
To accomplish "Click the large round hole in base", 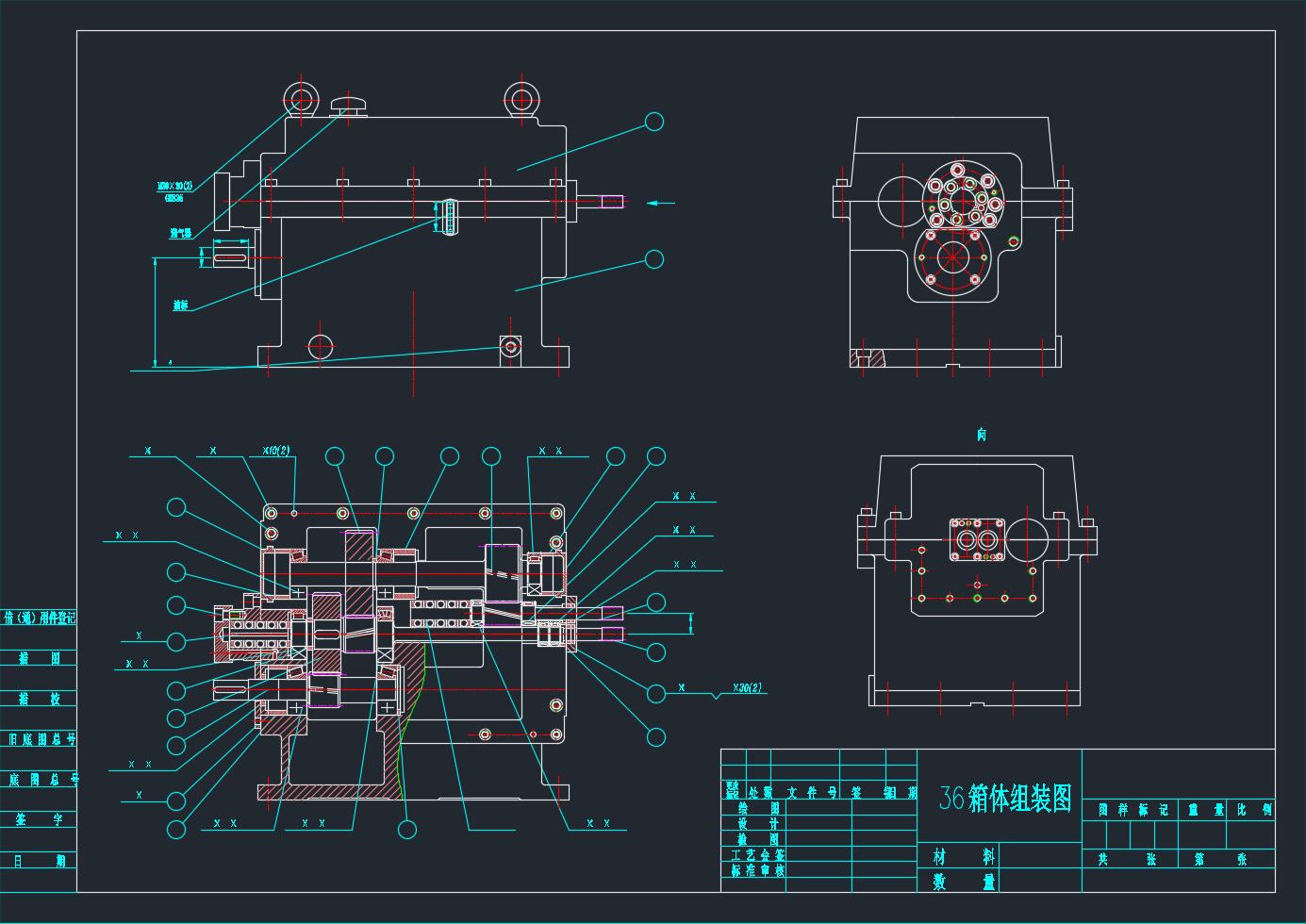I will coord(320,346).
